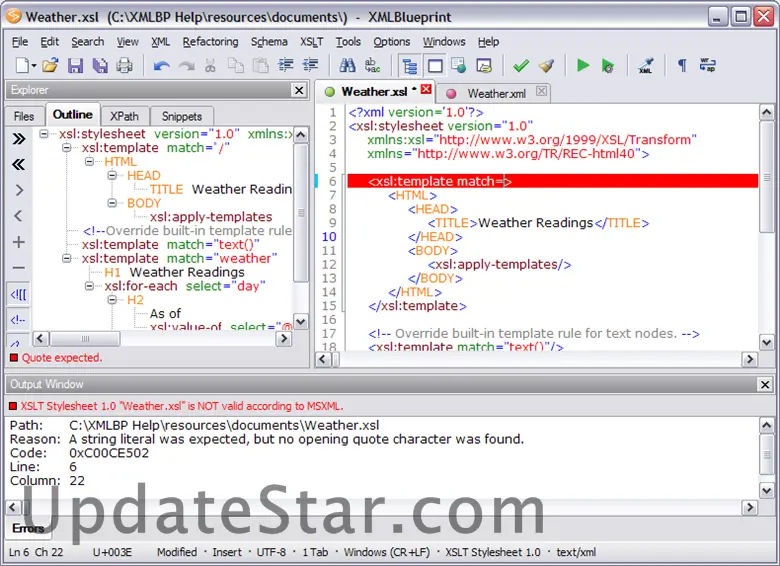Collapse the BODY node in outline
This screenshot has width=780, height=566.
[x=113, y=203]
